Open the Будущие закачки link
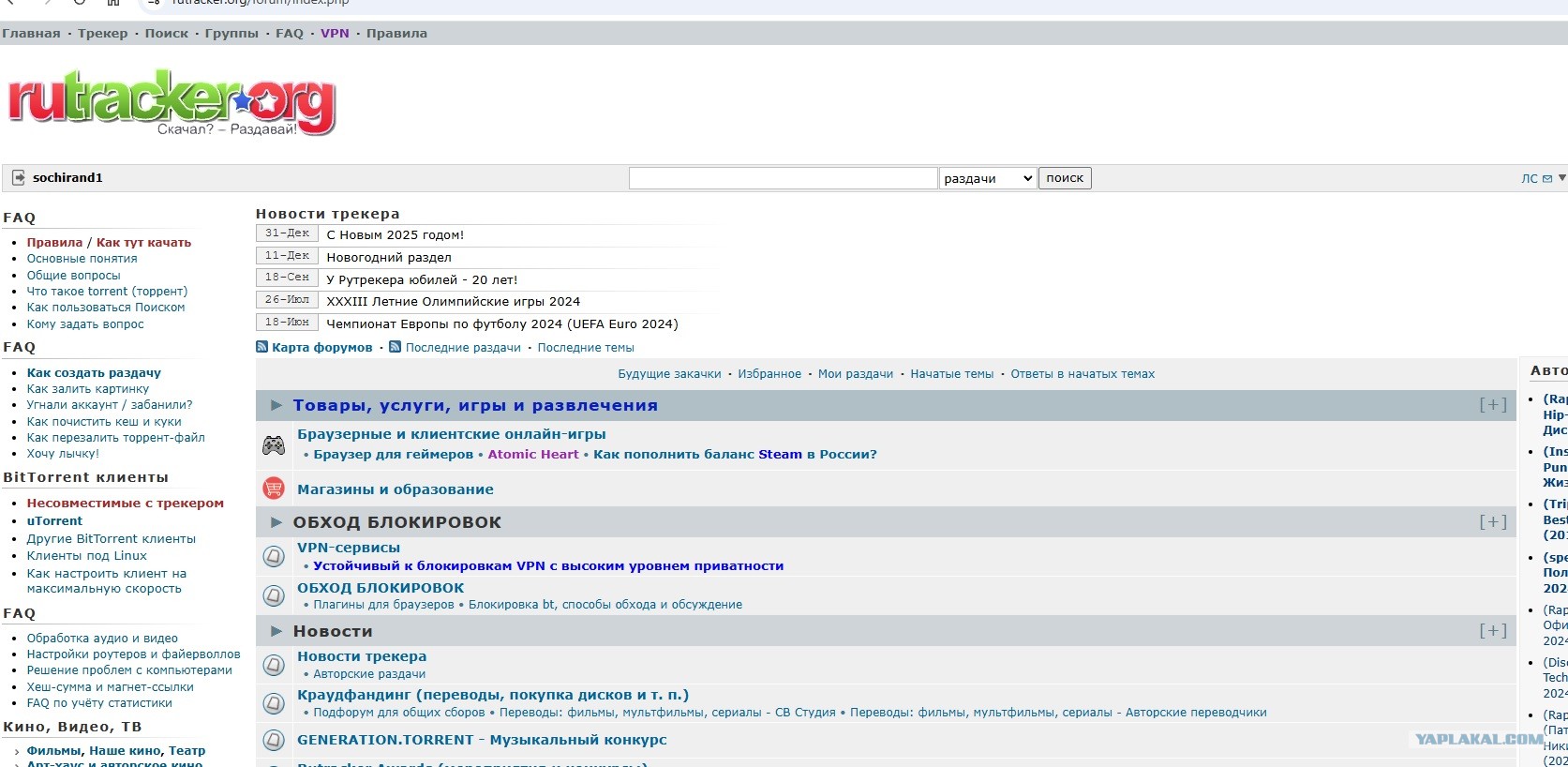The width and height of the screenshot is (1568, 767). (x=669, y=373)
